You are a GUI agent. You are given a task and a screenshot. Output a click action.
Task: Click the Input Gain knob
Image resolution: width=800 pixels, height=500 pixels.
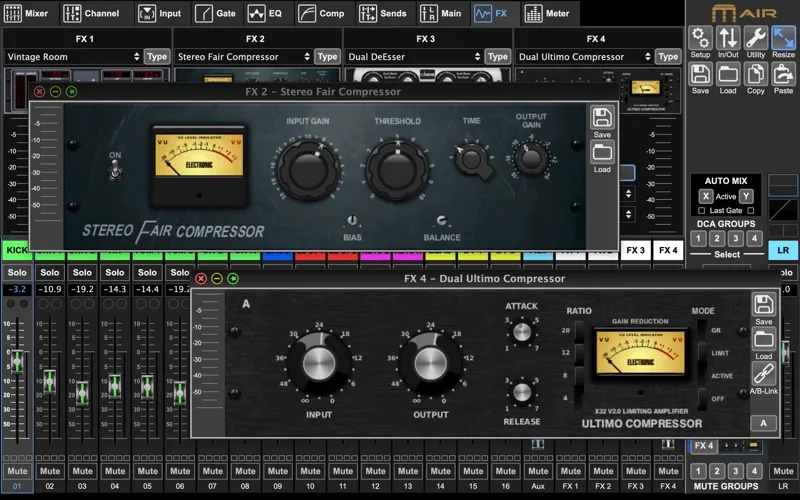[x=308, y=170]
